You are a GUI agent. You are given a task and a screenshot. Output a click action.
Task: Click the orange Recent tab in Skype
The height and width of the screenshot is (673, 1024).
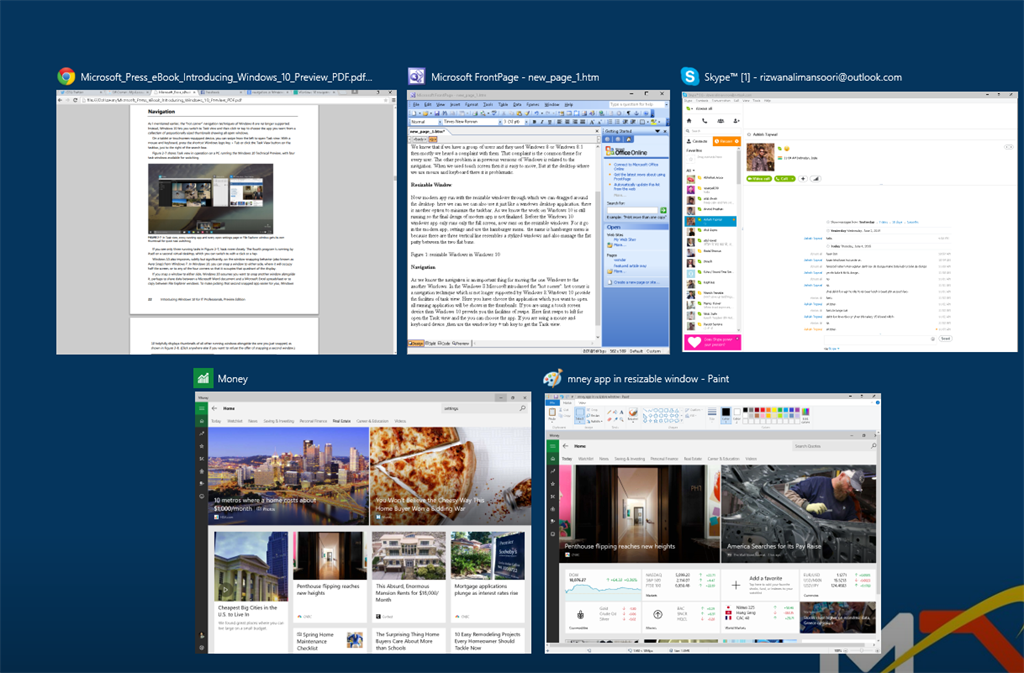point(726,141)
